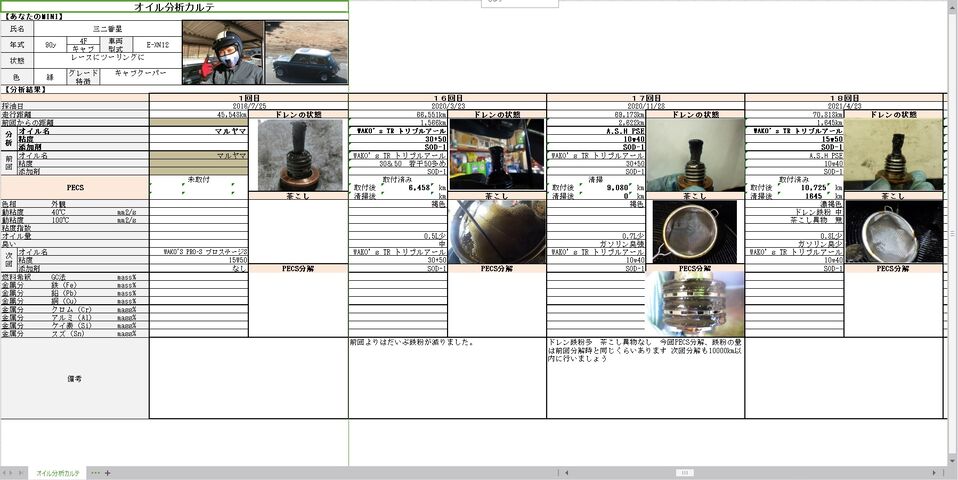The width and height of the screenshot is (958, 480).
Task: Select the スズ (Sn) metal row label
Action: coord(75,333)
